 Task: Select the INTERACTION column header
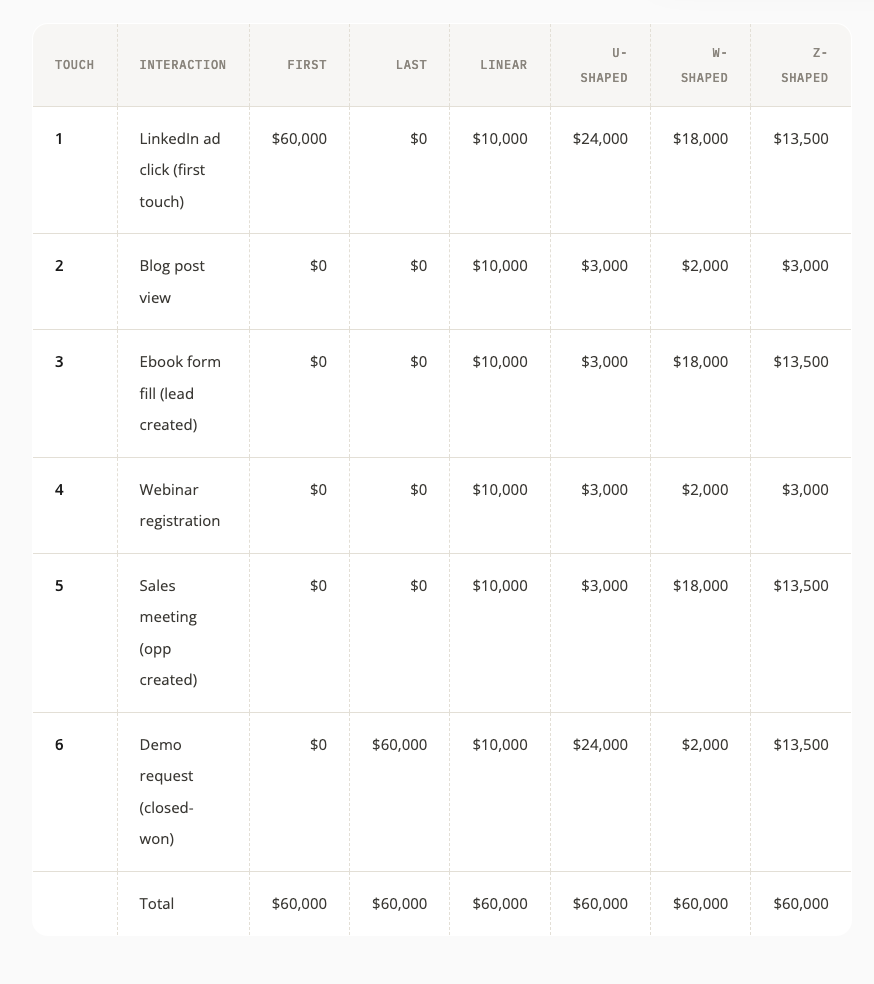[183, 65]
